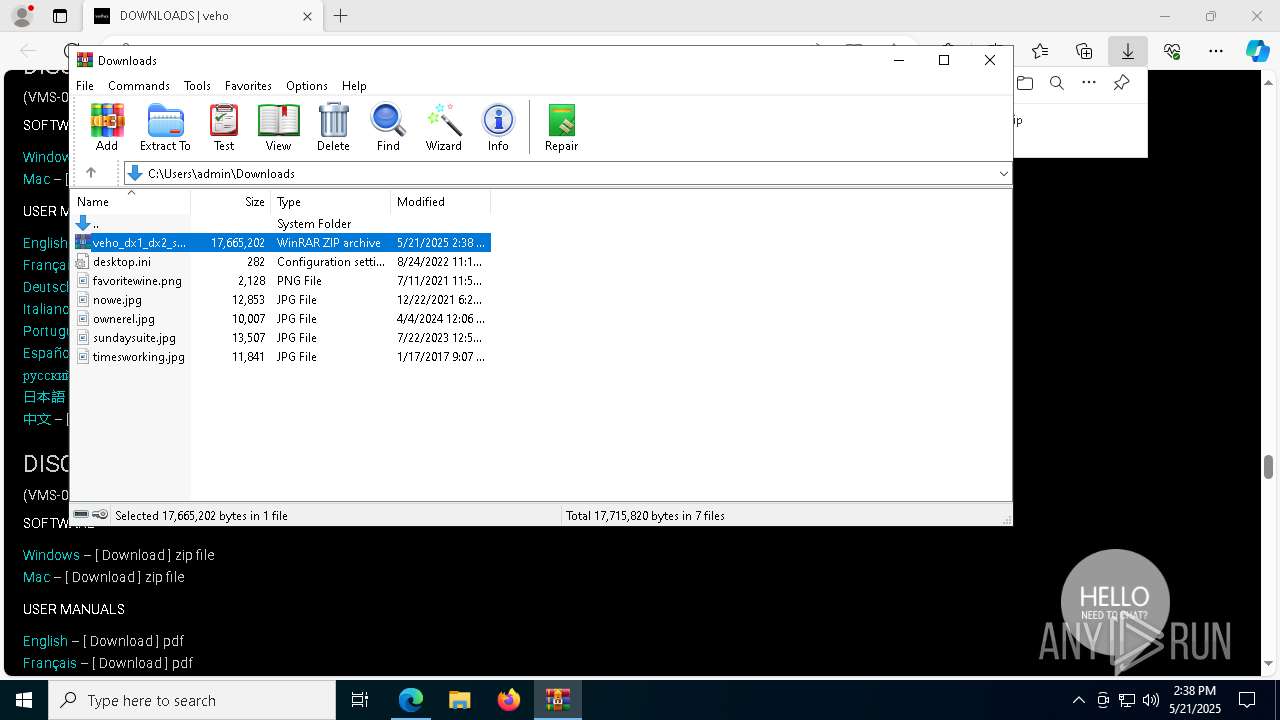
Task: Click the Add toolbar icon in WinRAR
Action: [x=107, y=127]
